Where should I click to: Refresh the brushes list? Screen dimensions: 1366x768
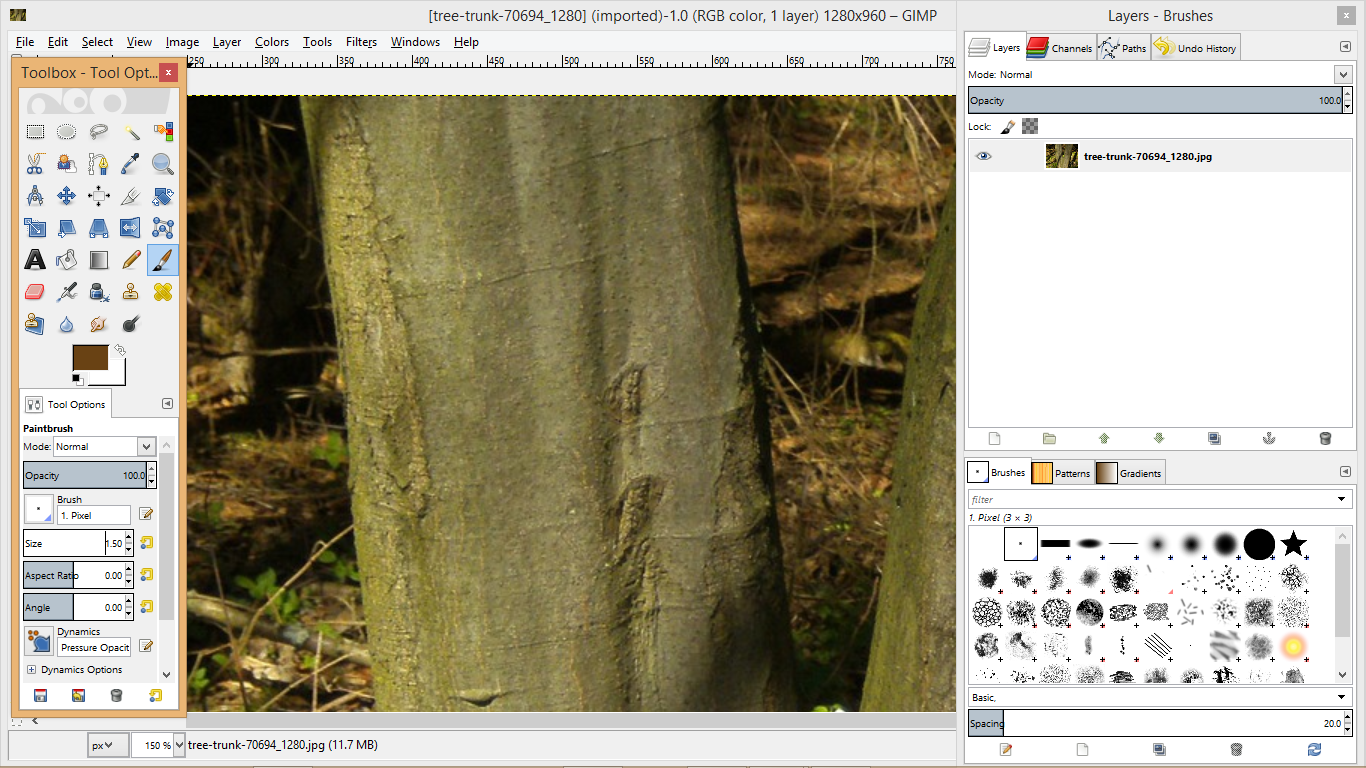point(1314,748)
